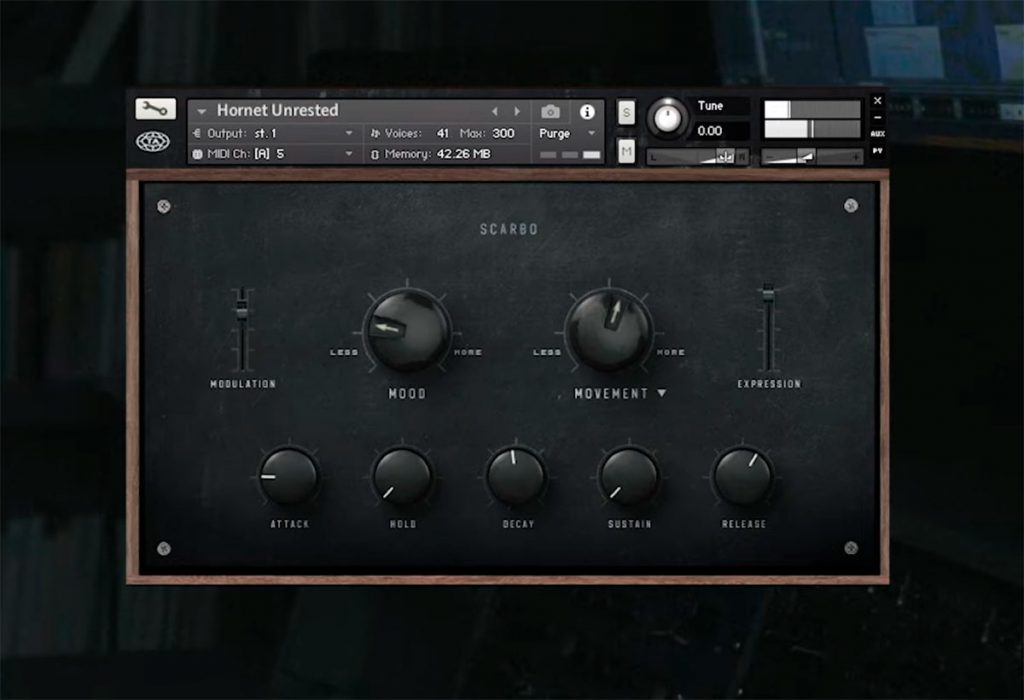Open the snapshot camera view
Image resolution: width=1024 pixels, height=700 pixels.
(x=551, y=112)
